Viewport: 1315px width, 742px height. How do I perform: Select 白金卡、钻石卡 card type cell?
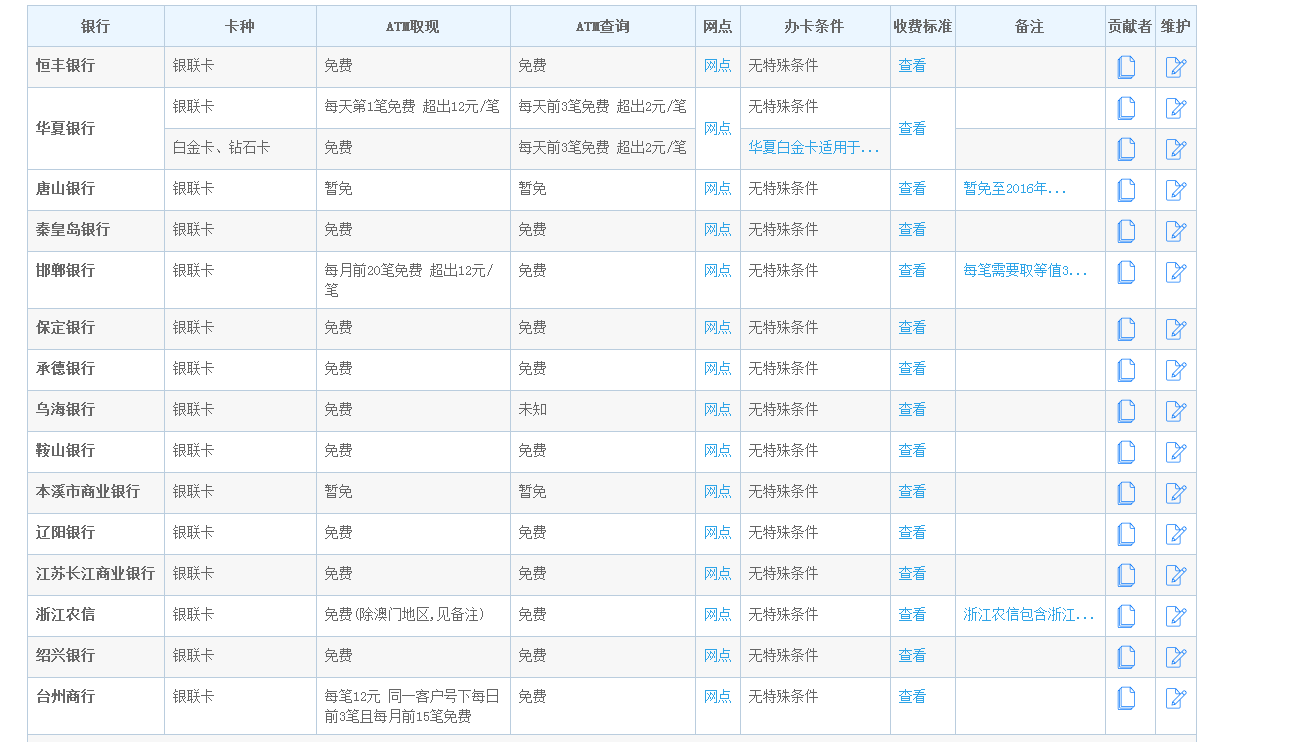[x=240, y=149]
